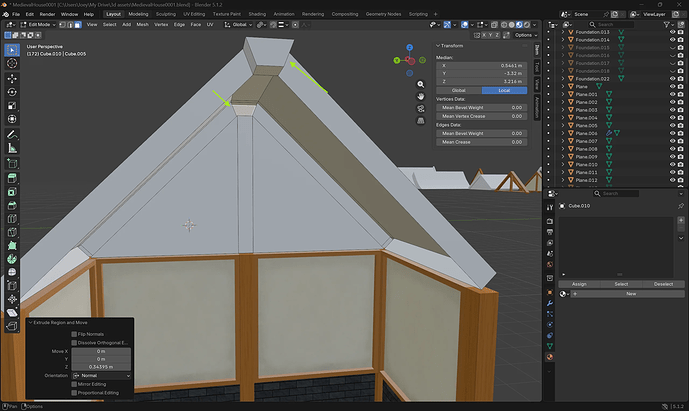Select the Bevel tool
The width and height of the screenshot is (689, 411).
(12, 205)
